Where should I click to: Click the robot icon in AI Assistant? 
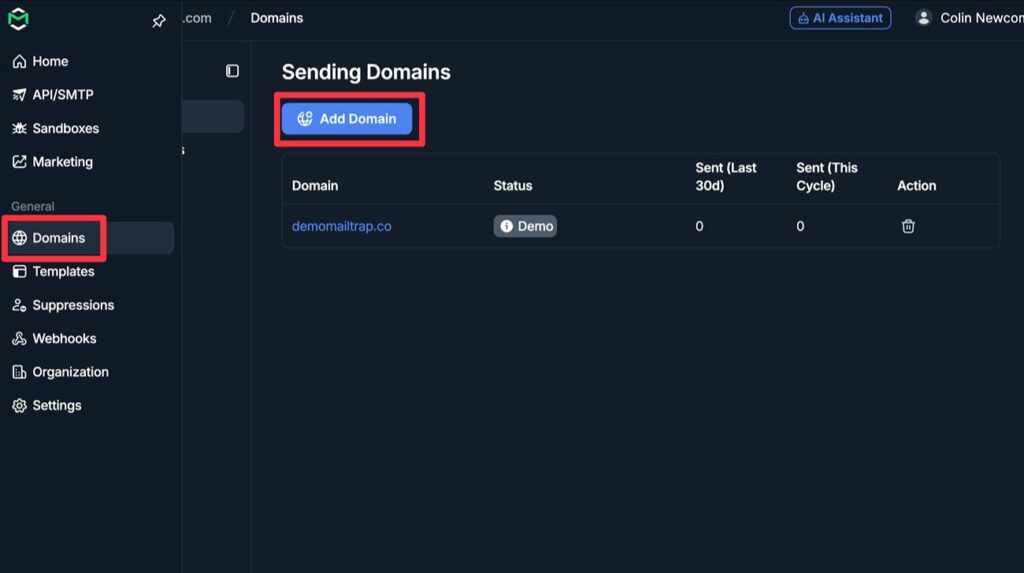803,19
